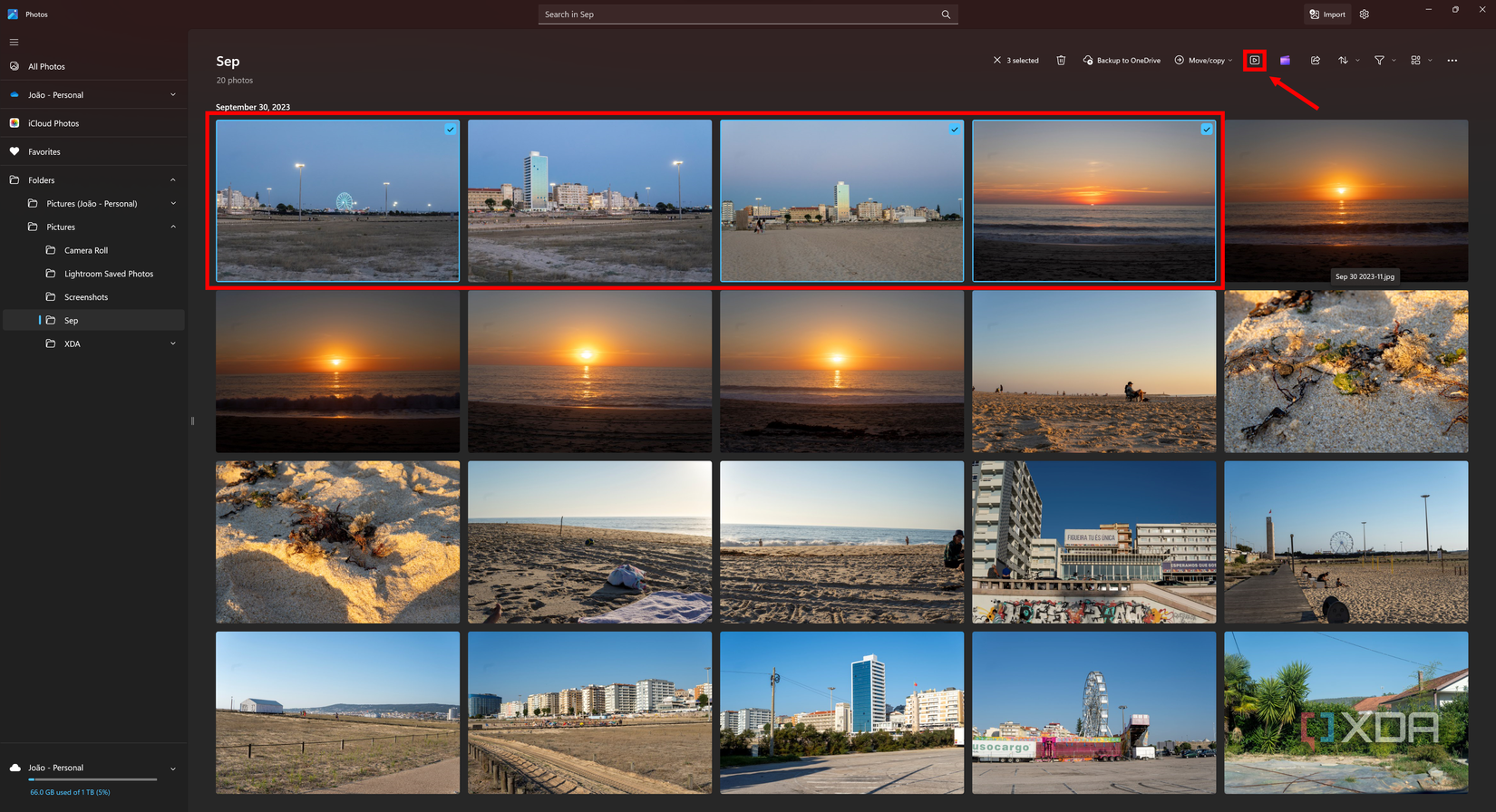The height and width of the screenshot is (812, 1496).
Task: Uncheck the sunset photo checkbox in first row
Action: pyautogui.click(x=1206, y=130)
